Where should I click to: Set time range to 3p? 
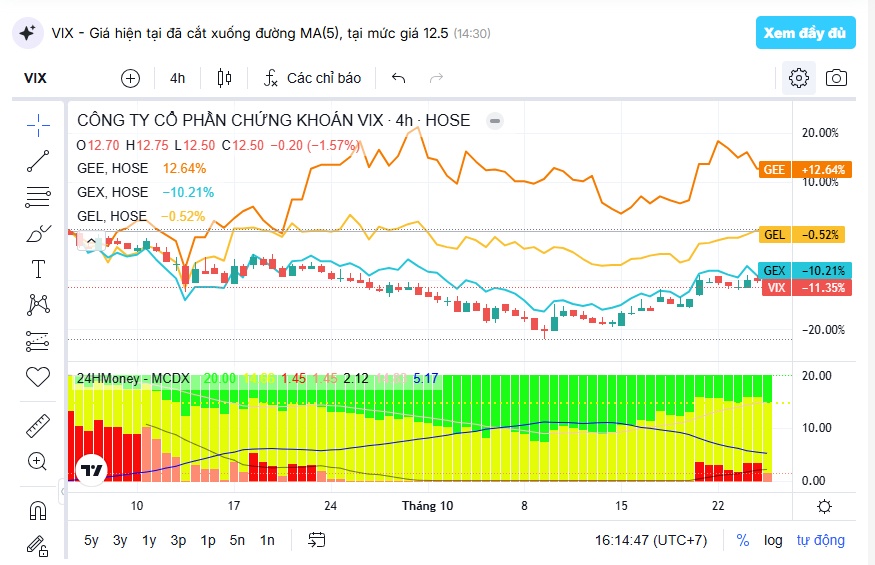(x=178, y=540)
